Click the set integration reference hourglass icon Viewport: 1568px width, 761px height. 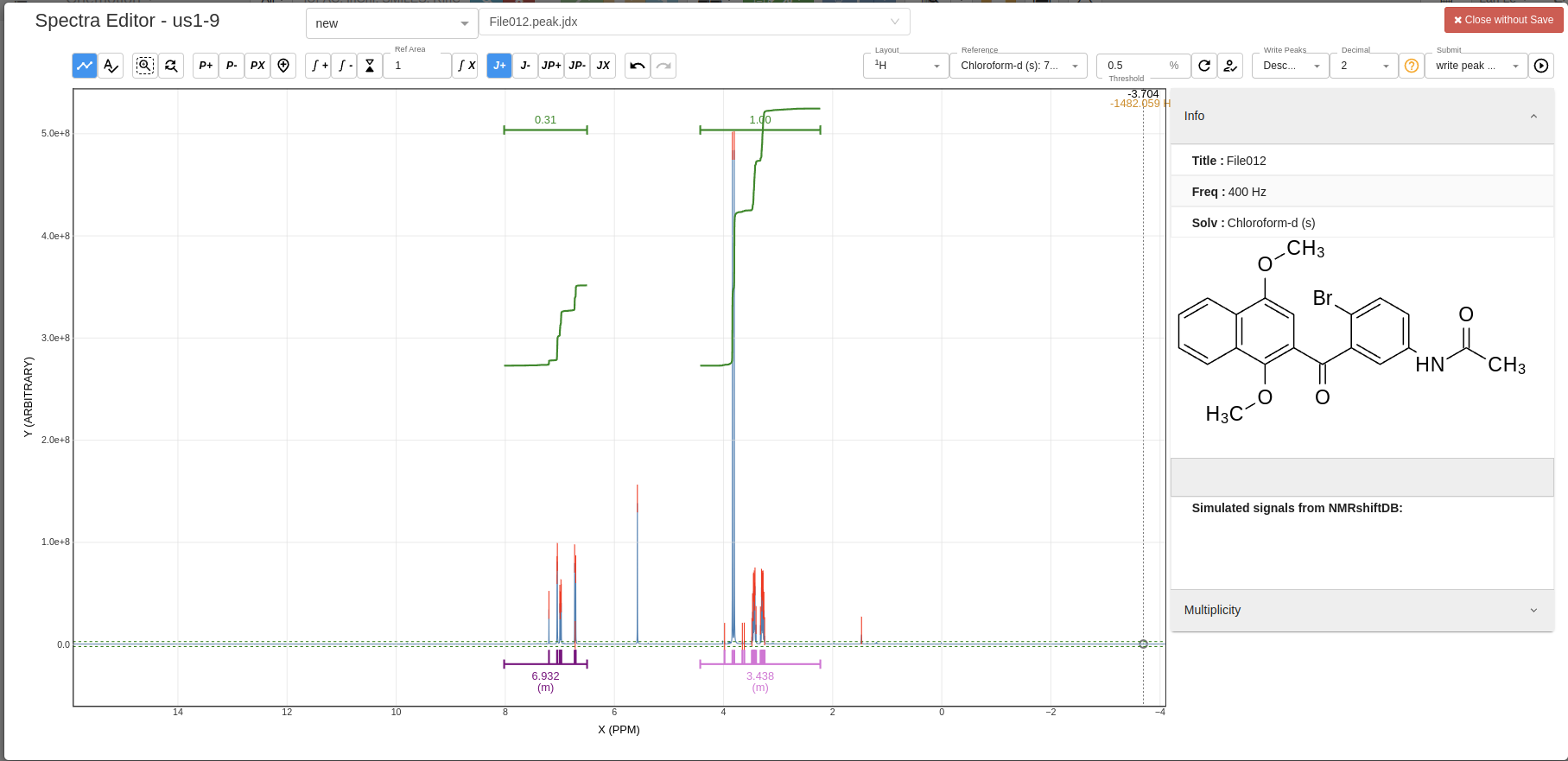click(x=370, y=66)
